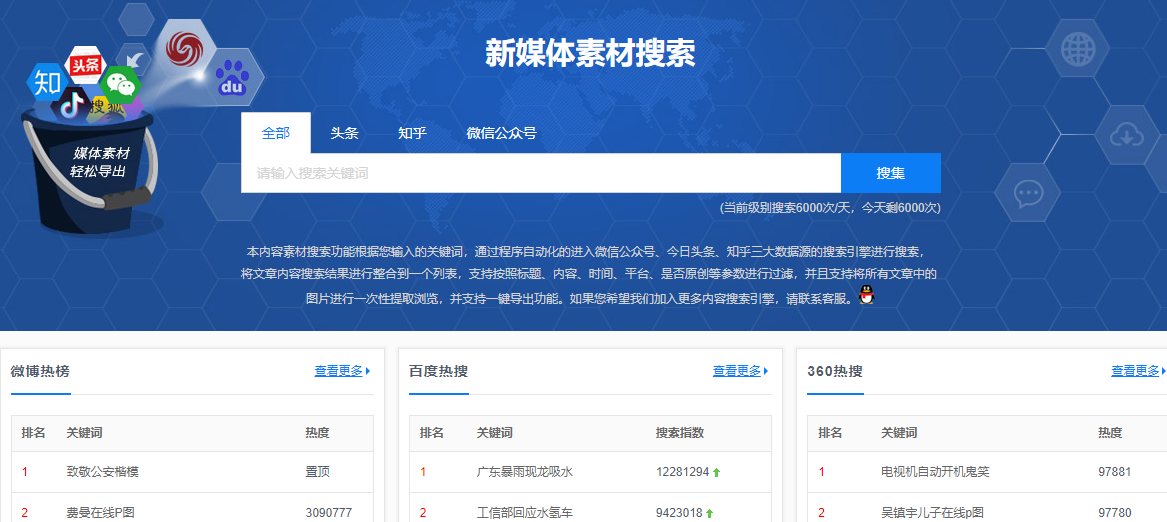Click the 微博热榜 panel heading
The image size is (1167, 522).
click(x=40, y=372)
